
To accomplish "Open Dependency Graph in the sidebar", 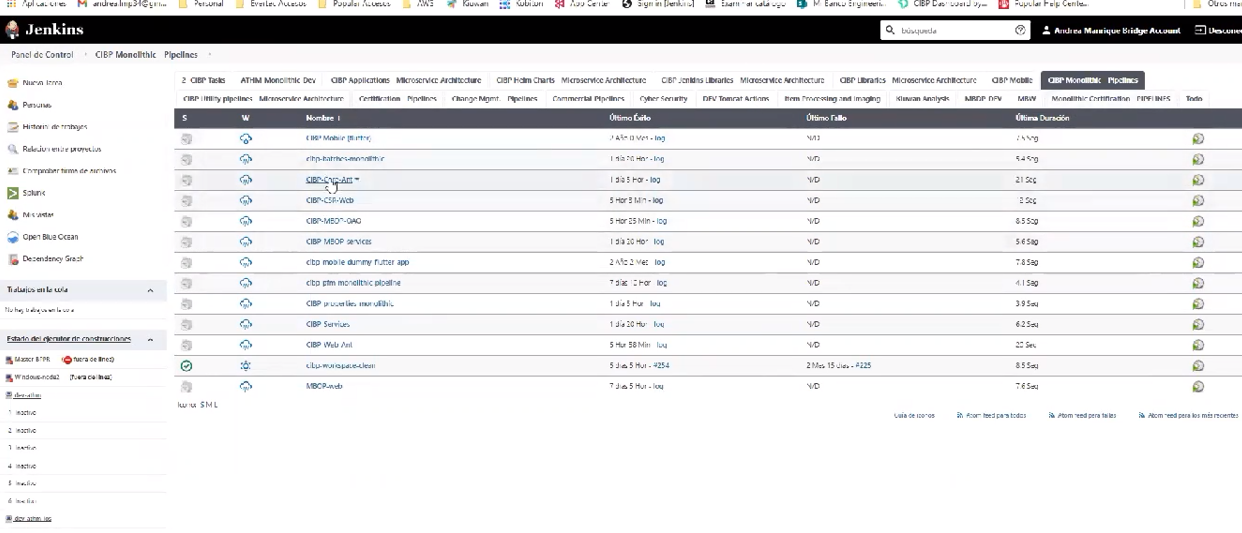I will tap(53, 259).
